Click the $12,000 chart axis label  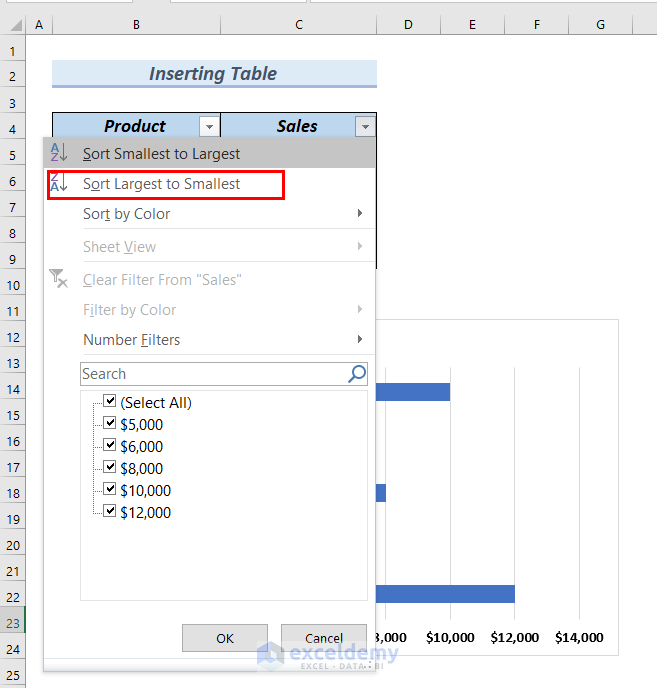coord(515,637)
